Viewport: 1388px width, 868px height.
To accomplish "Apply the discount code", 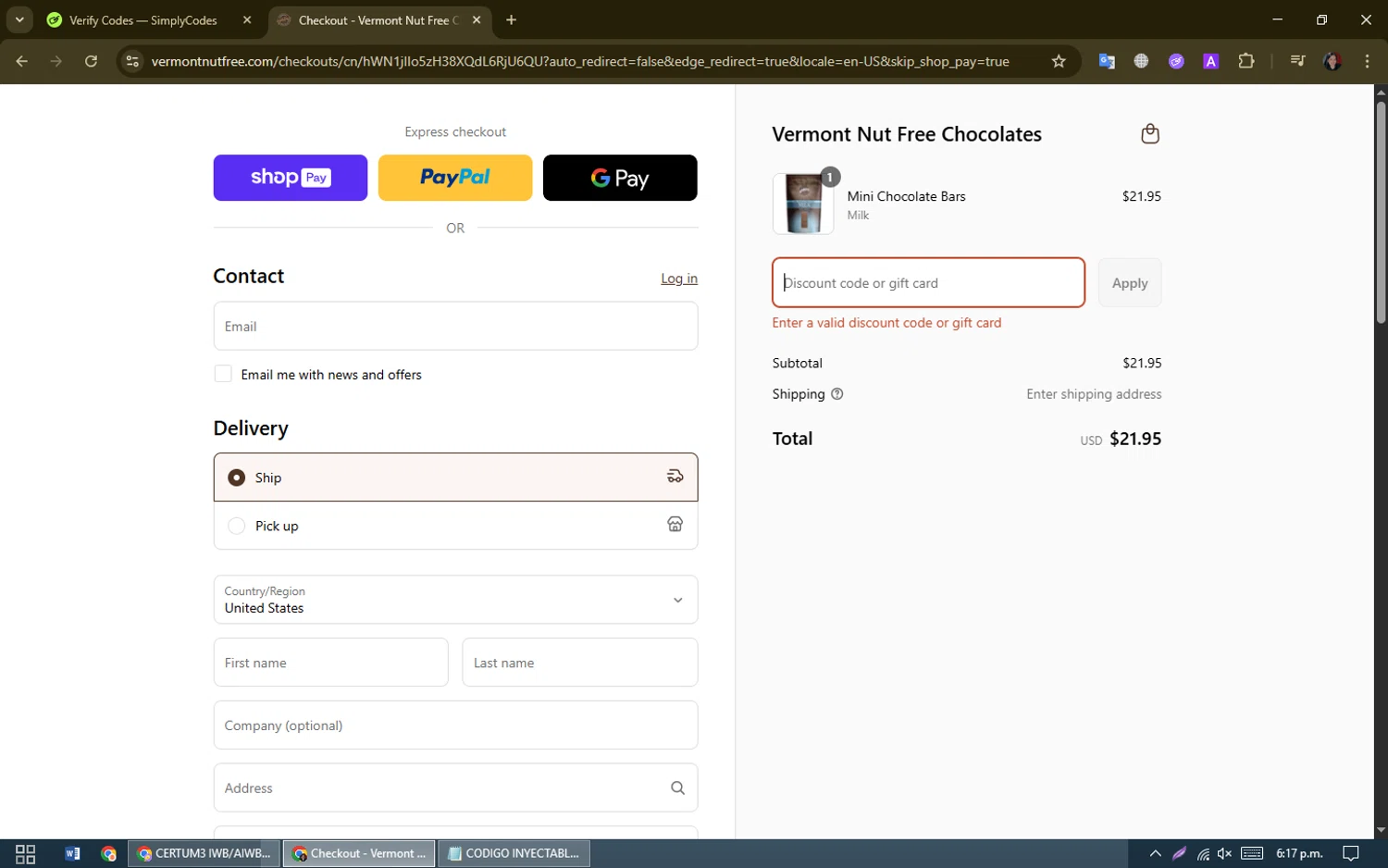I will [1130, 283].
